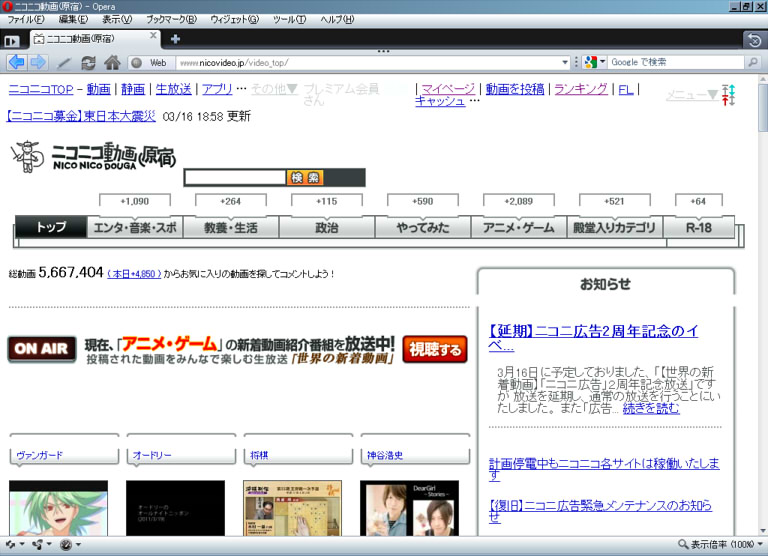
Task: Open the ランキング link
Action: 581,89
